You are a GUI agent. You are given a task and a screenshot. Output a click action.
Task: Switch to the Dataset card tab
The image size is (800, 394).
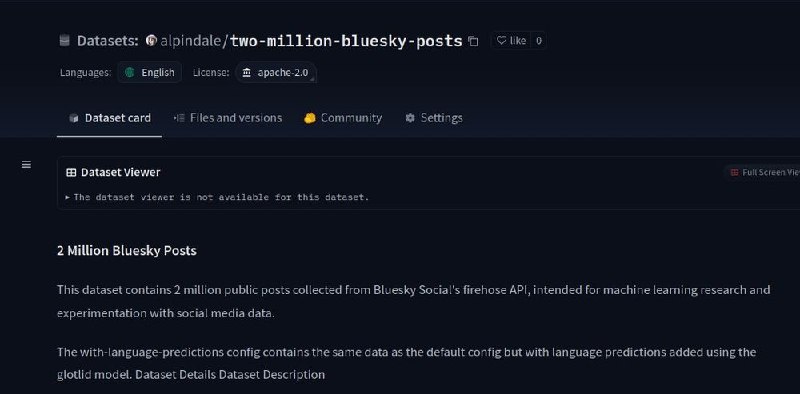[110, 118]
